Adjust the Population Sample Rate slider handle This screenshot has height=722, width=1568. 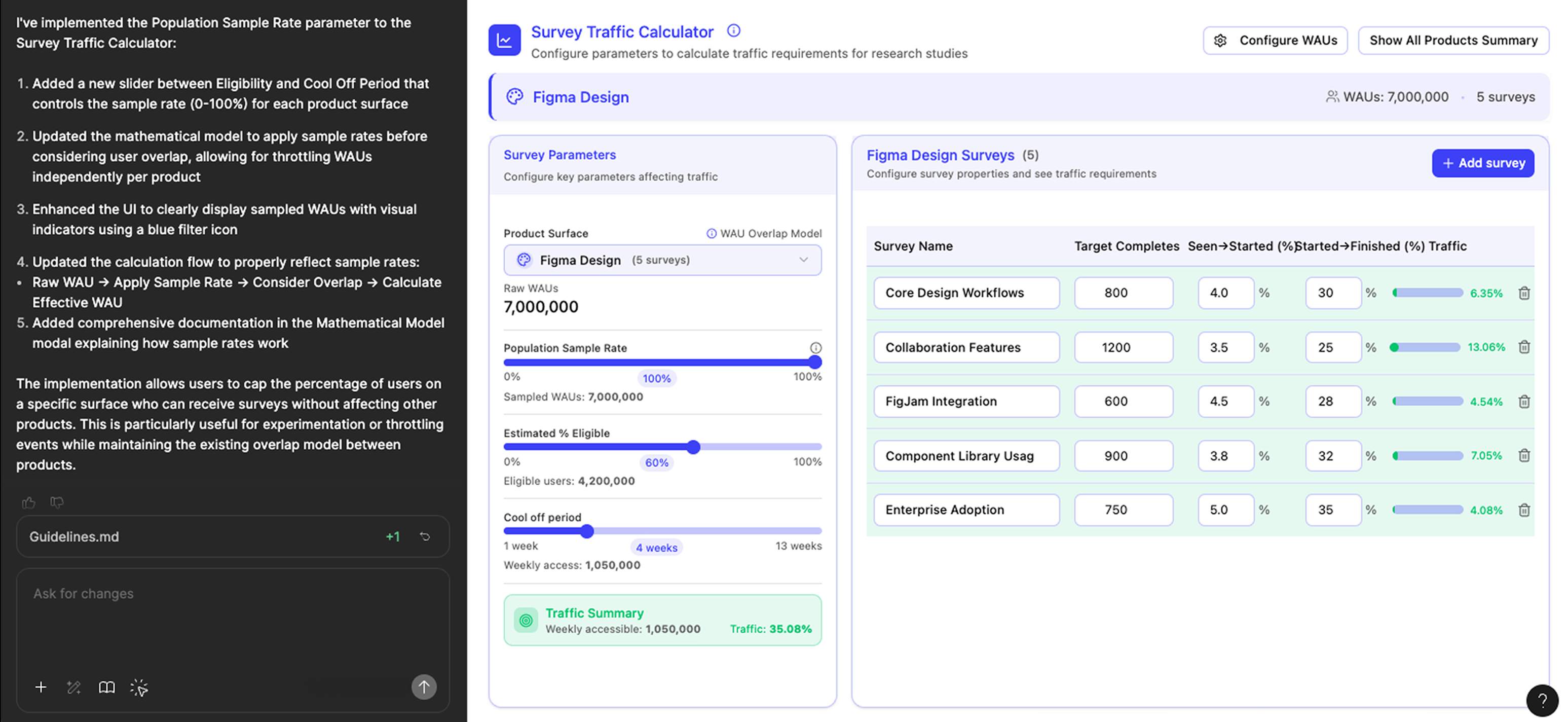coord(815,362)
